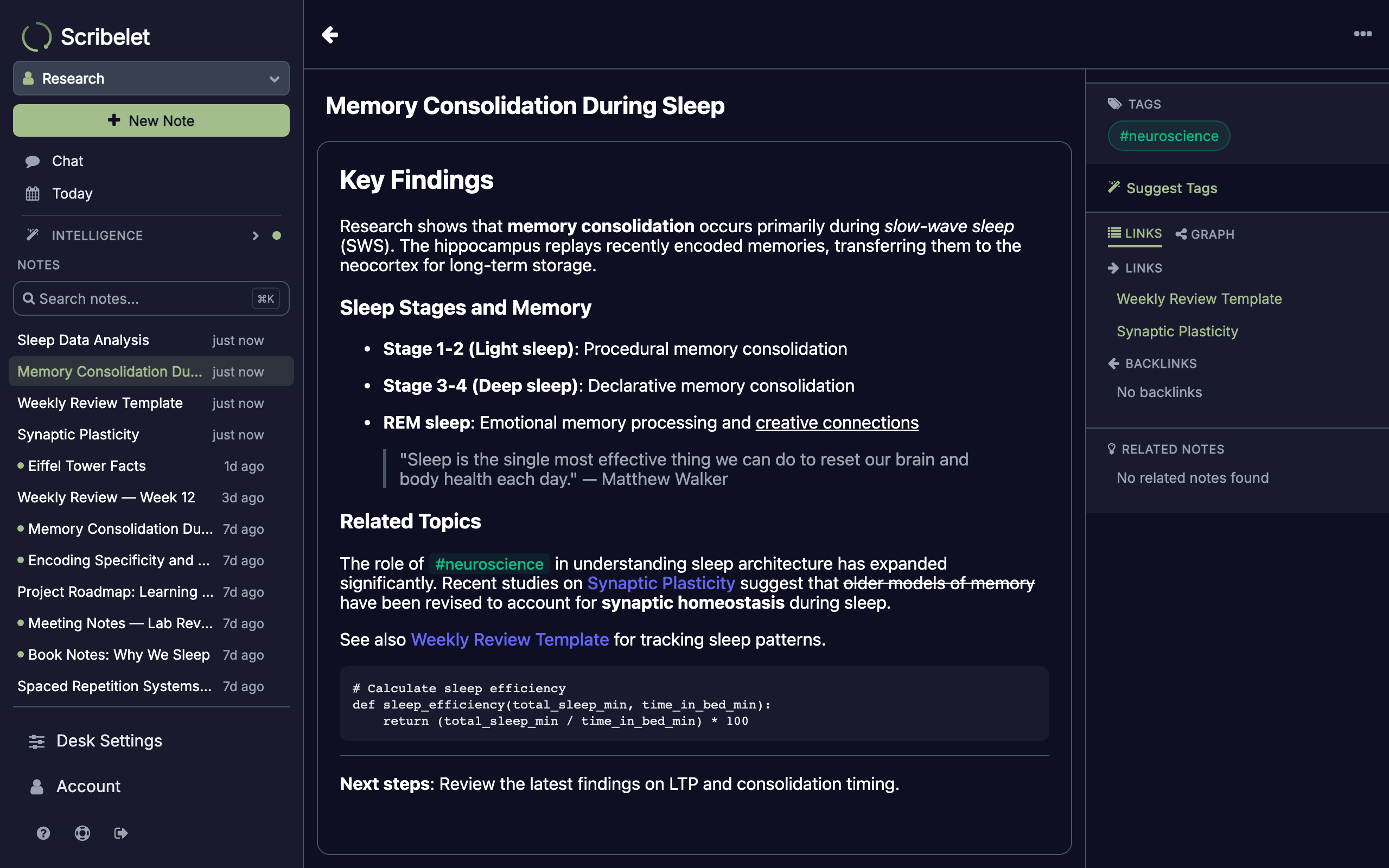This screenshot has height=868, width=1389.
Task: Click Suggest Tags
Action: (1162, 188)
